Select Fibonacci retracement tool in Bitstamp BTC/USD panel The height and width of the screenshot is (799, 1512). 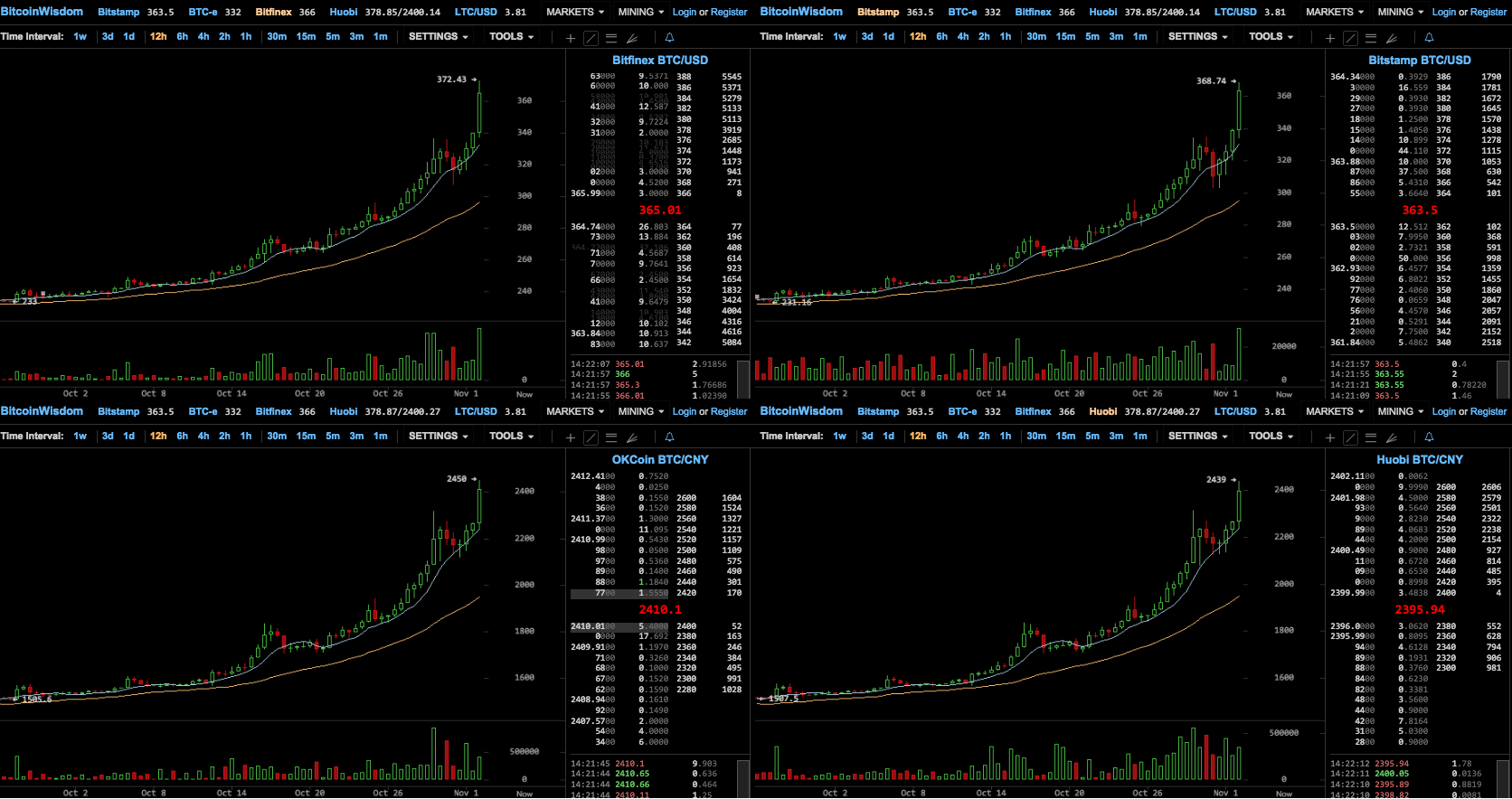pyautogui.click(x=1371, y=38)
